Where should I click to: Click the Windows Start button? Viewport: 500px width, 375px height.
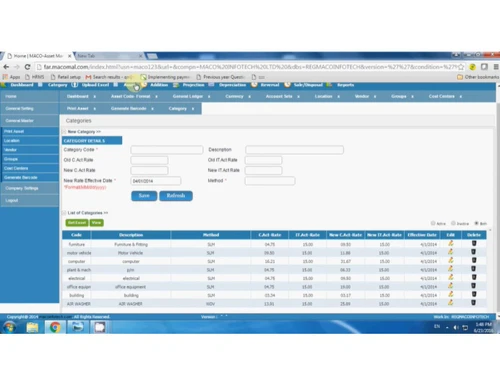(9, 327)
